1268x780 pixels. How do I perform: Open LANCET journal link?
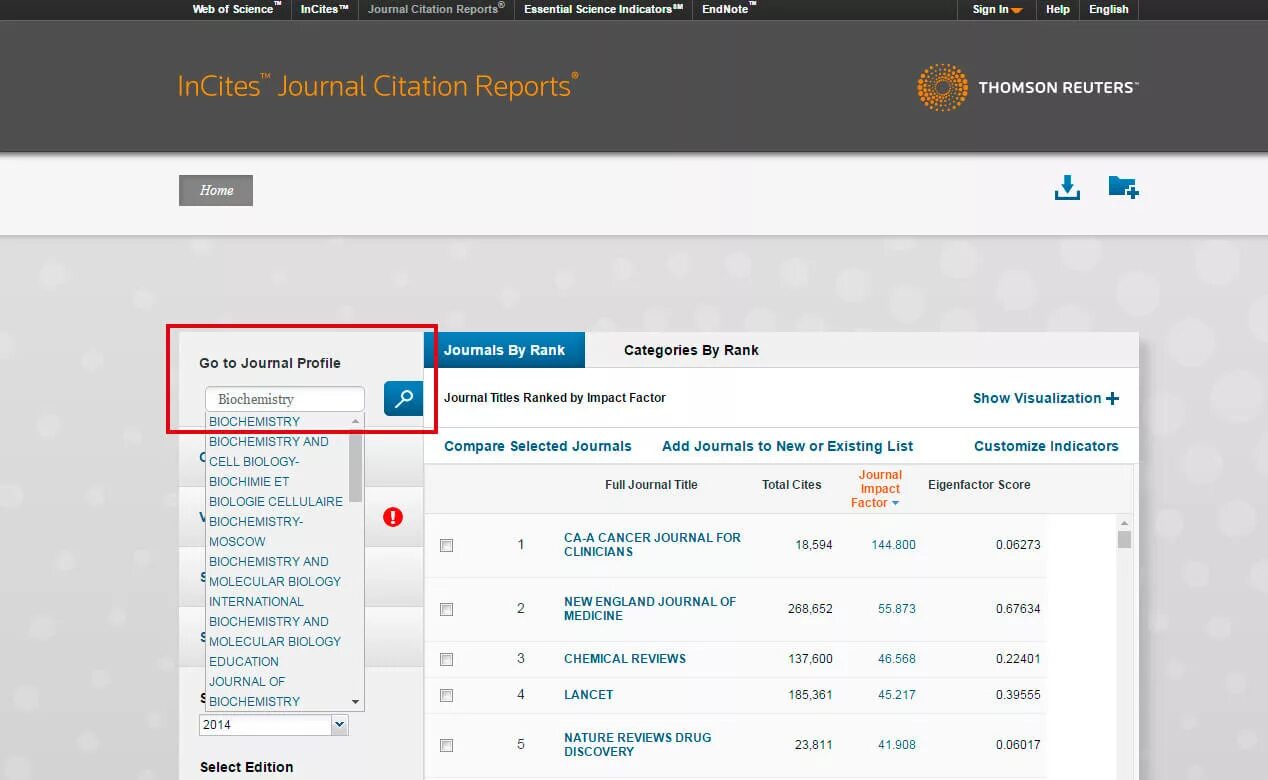(589, 695)
